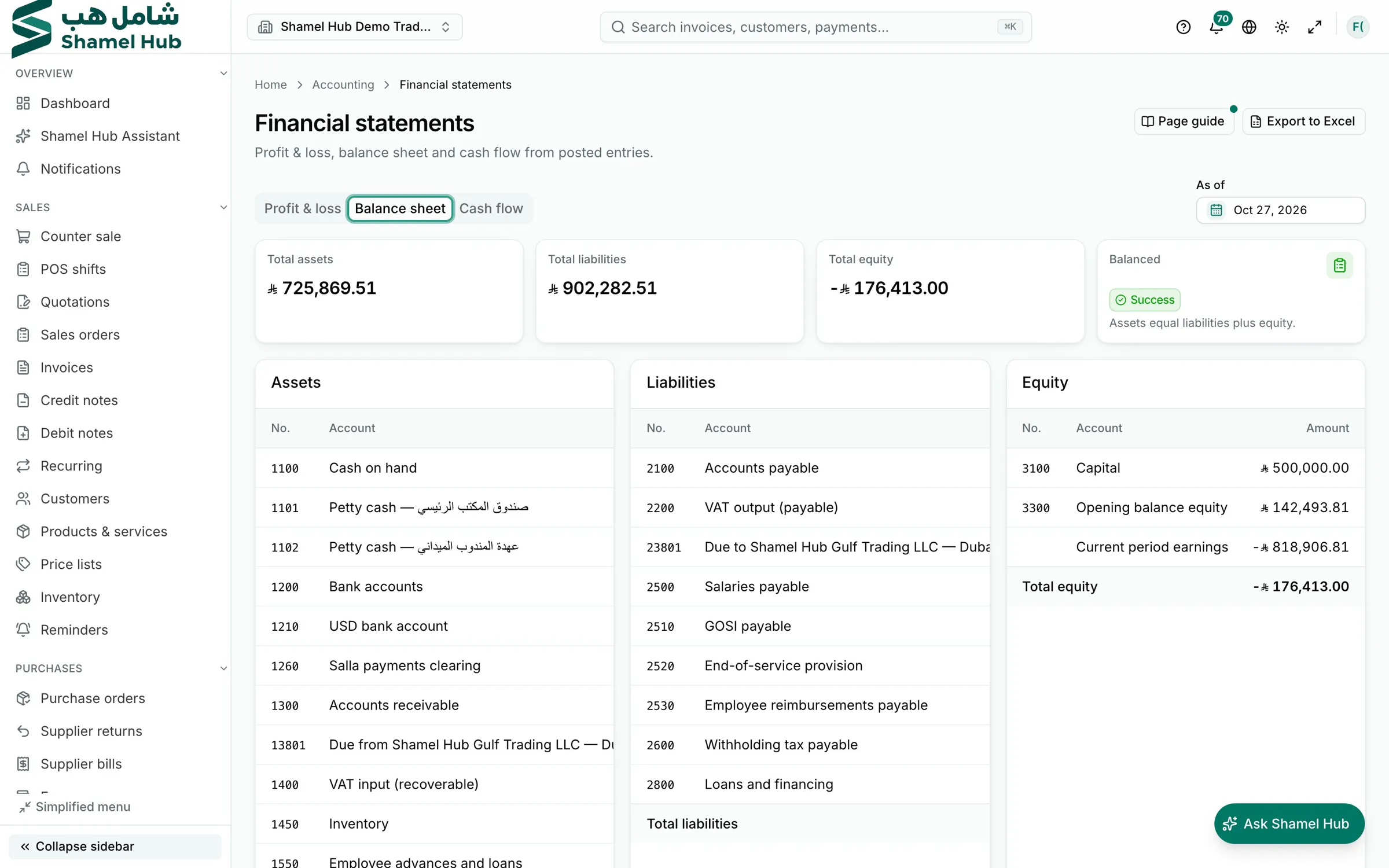Switch to Simplified menu

(75, 807)
